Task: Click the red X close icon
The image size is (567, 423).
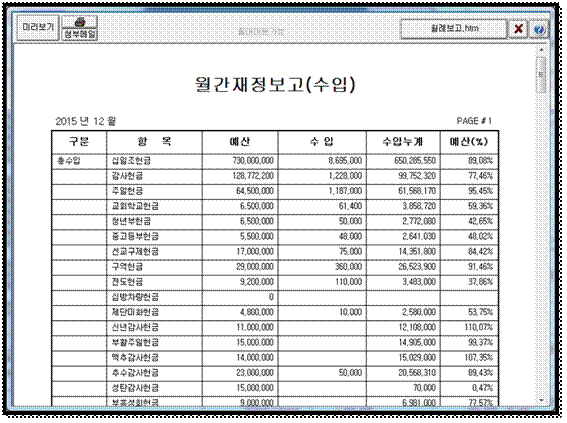Action: pos(518,29)
